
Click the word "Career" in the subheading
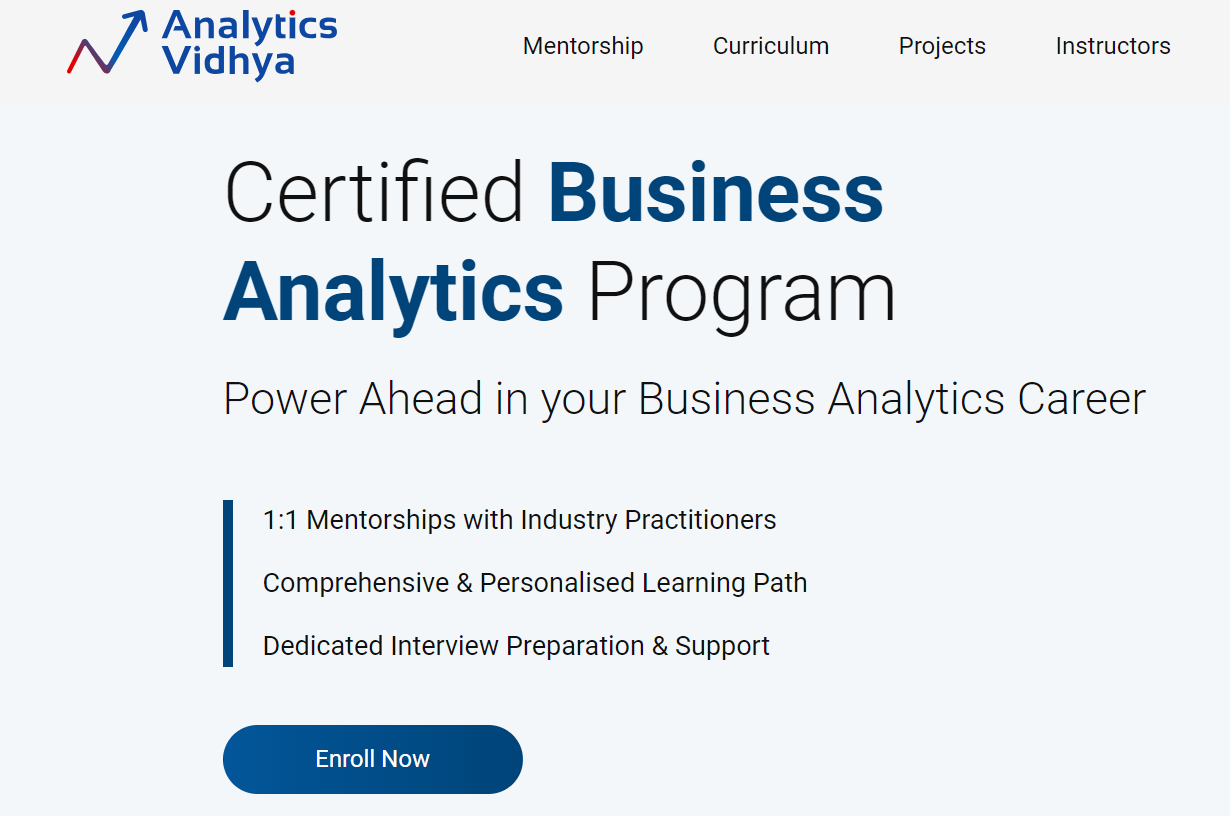click(x=1081, y=399)
